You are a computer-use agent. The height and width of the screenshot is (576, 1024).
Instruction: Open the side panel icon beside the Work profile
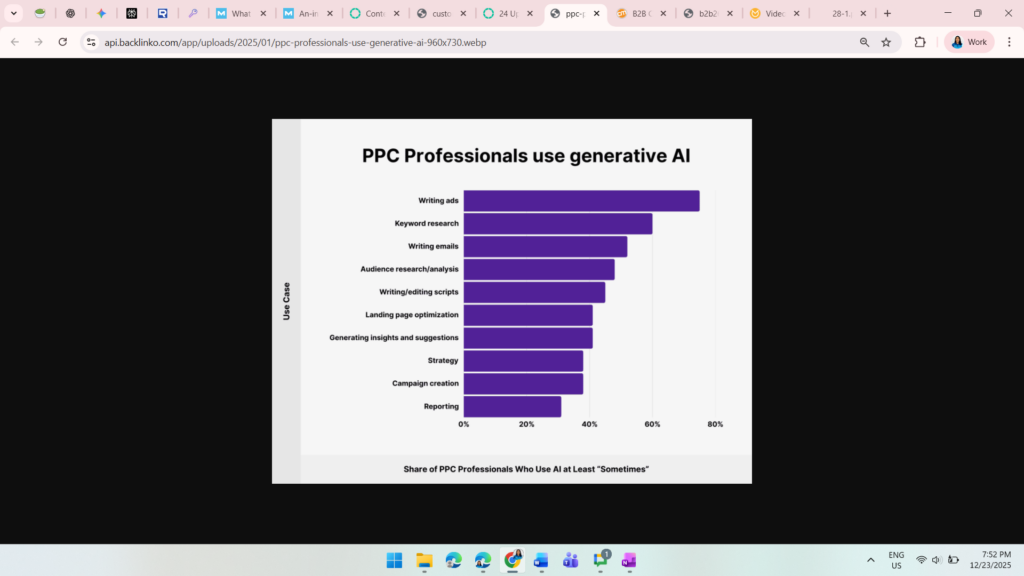click(x=920, y=42)
